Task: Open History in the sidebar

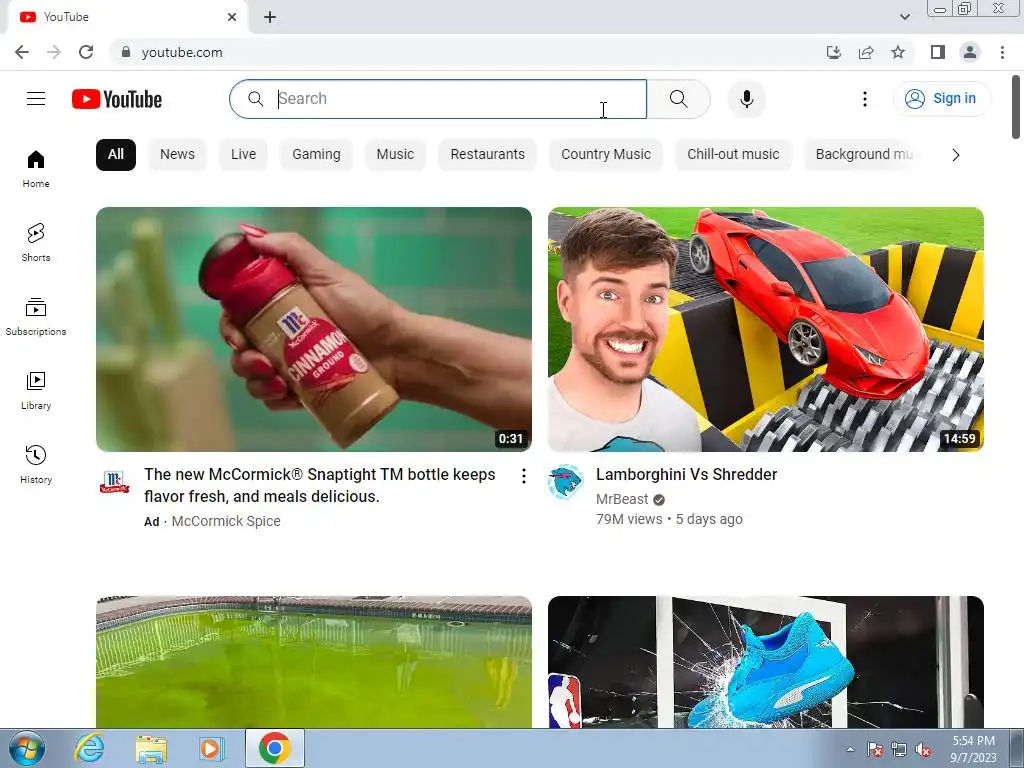Action: click(36, 464)
